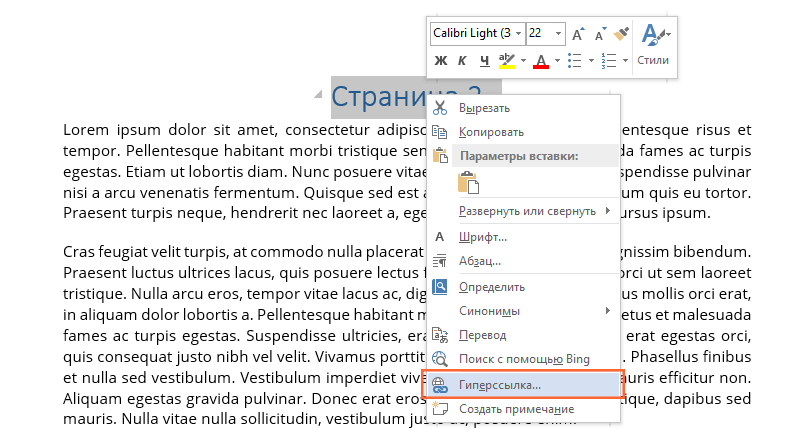Apply yellow text highlight color
791x442 pixels.
click(x=506, y=61)
